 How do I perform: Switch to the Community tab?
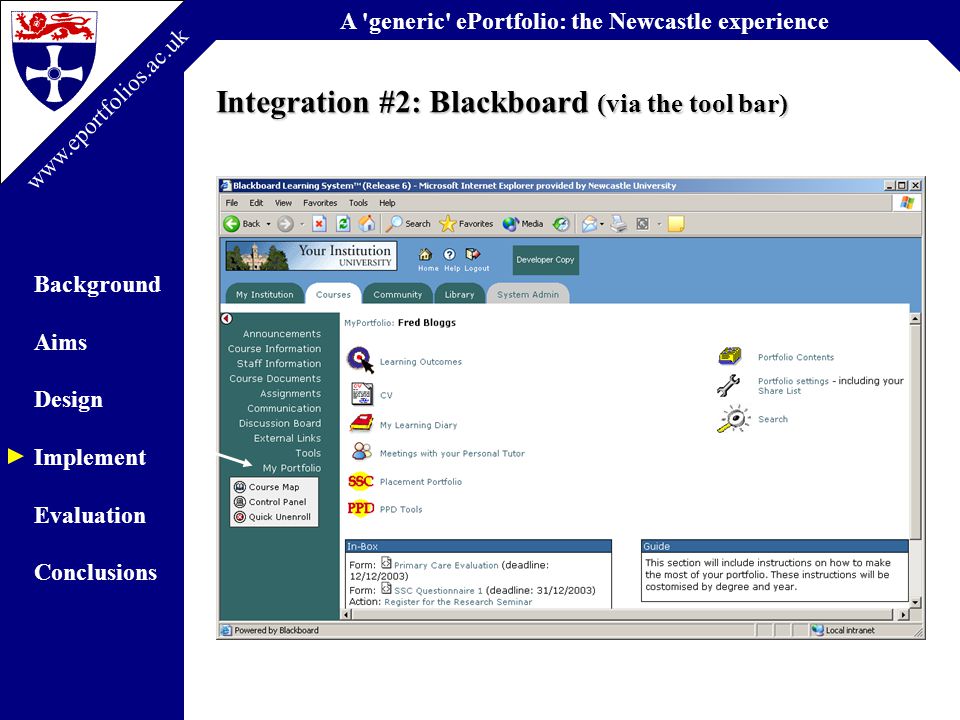(398, 294)
